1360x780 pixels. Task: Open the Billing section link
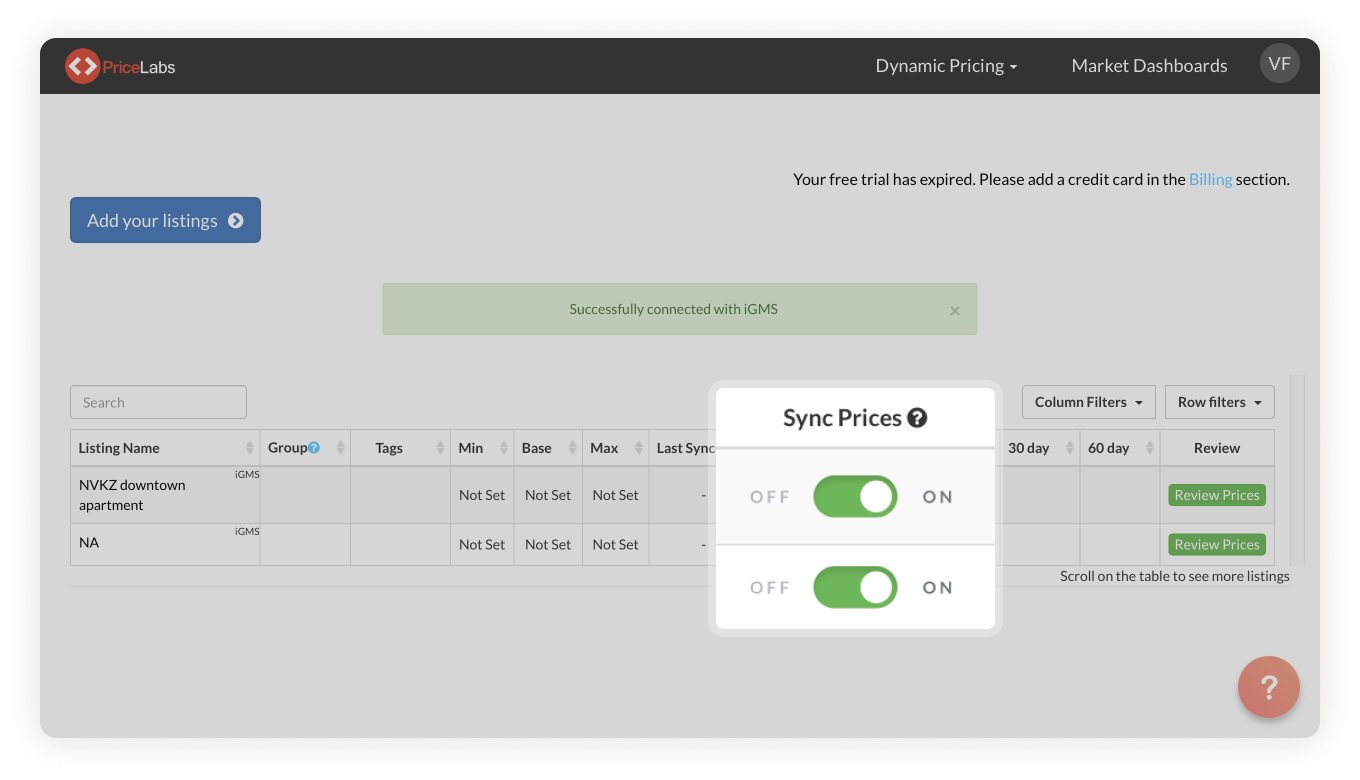point(1210,180)
